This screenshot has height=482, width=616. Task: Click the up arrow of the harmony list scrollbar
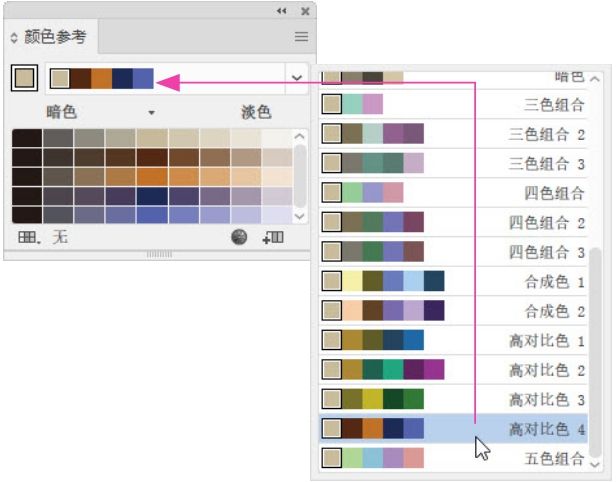tap(595, 79)
